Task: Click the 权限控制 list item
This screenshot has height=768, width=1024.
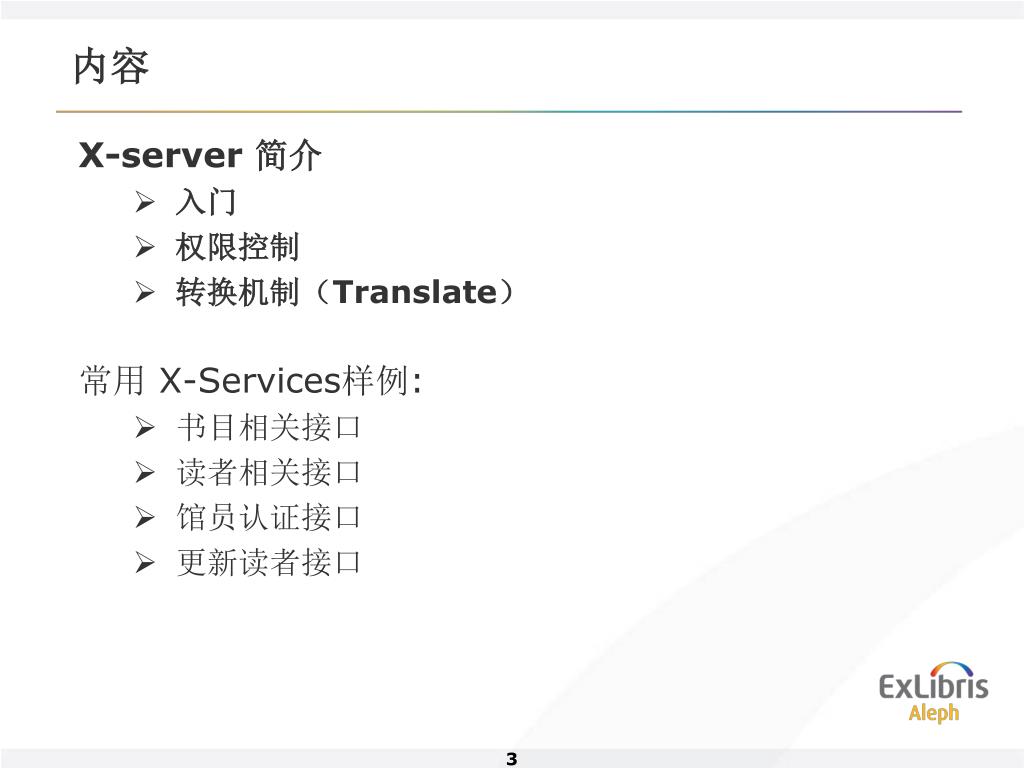Action: pyautogui.click(x=237, y=247)
